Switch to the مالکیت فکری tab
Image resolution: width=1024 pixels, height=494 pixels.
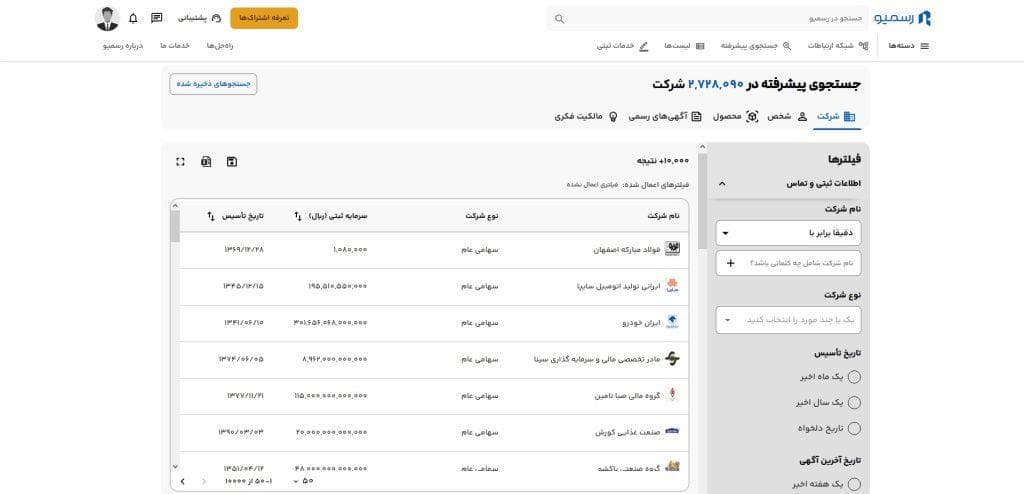586,116
